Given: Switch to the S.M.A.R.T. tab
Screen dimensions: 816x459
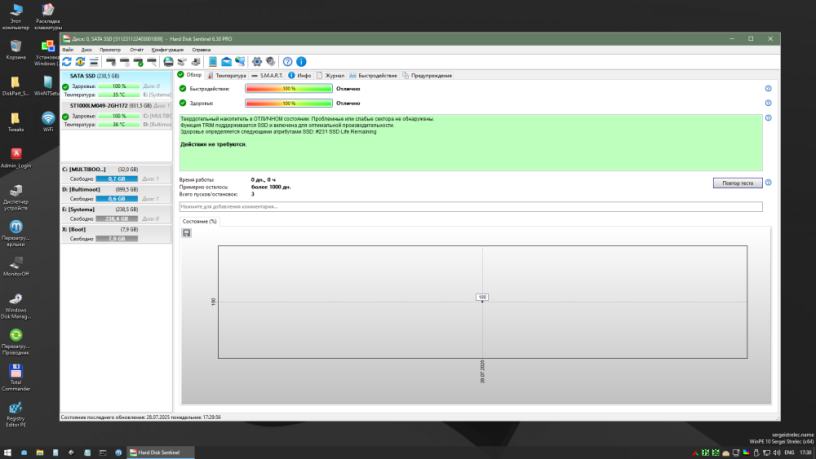Looking at the screenshot, I should [267, 75].
